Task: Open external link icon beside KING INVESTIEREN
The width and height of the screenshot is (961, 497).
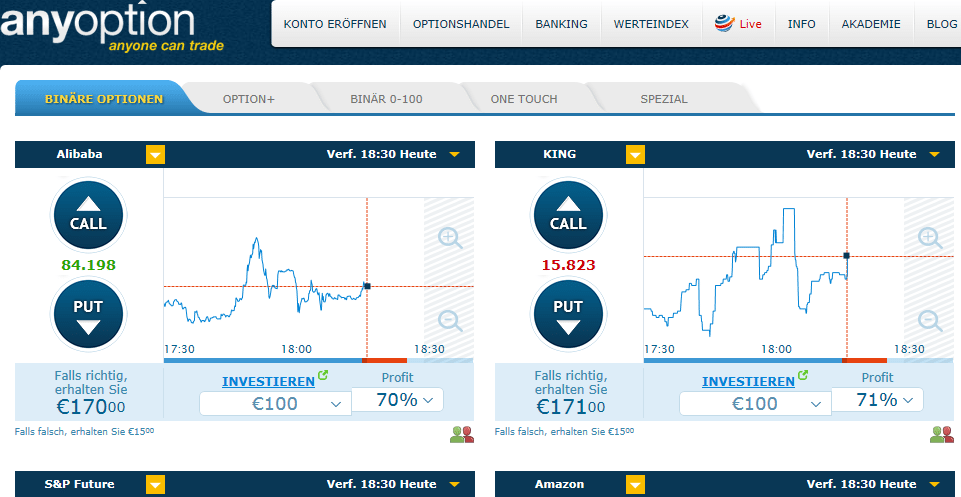Action: [803, 375]
